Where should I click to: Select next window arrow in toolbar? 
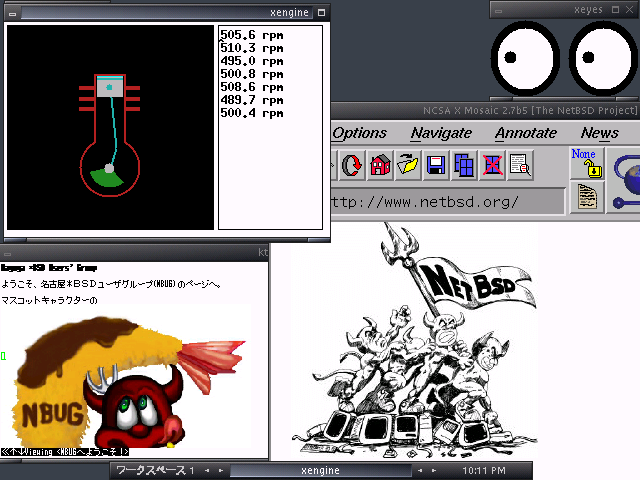[x=434, y=471]
